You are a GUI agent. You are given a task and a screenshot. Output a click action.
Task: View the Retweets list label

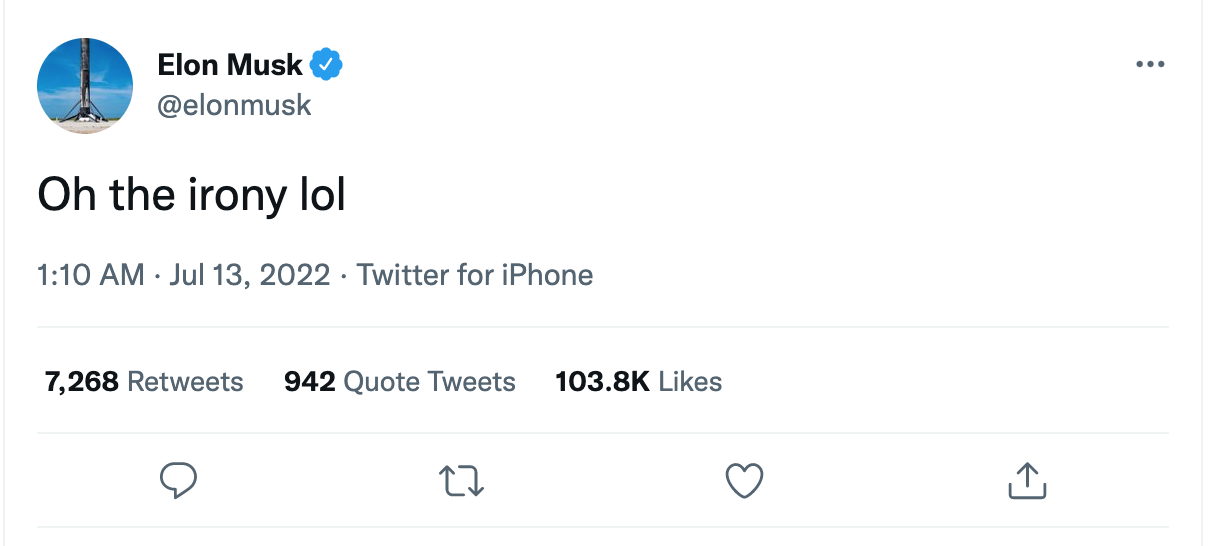(x=186, y=381)
